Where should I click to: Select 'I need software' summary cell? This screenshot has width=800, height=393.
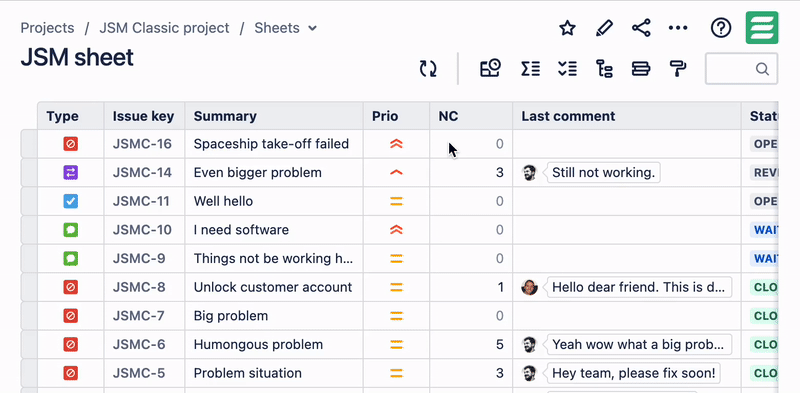[274, 230]
